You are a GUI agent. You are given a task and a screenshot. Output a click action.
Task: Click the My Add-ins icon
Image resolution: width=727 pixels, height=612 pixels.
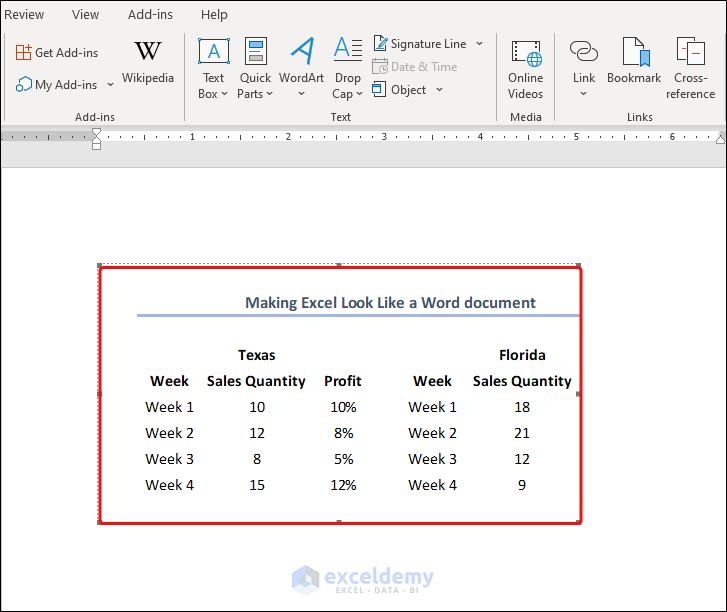23,84
